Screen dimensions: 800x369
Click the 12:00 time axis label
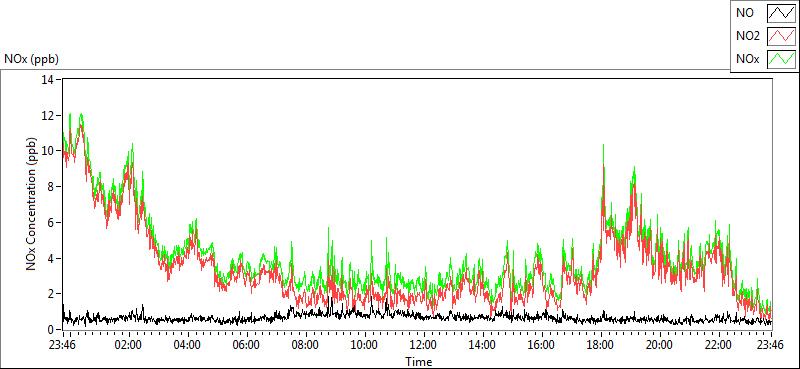tap(423, 344)
